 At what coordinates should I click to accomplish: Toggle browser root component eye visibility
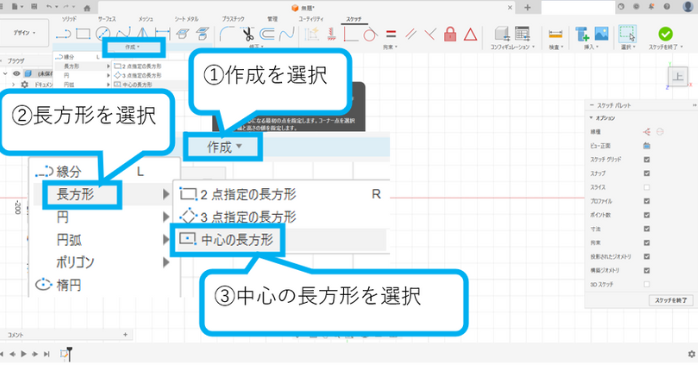16,73
